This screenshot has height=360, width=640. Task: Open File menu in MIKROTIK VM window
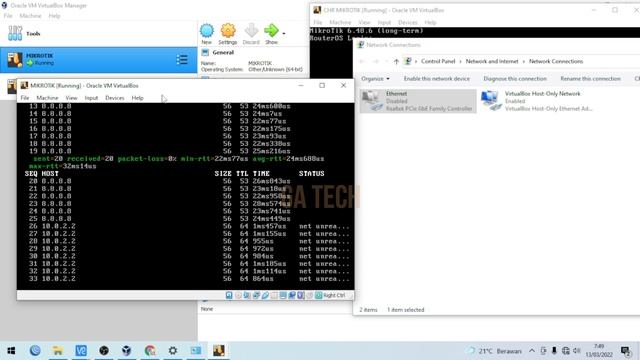point(25,98)
